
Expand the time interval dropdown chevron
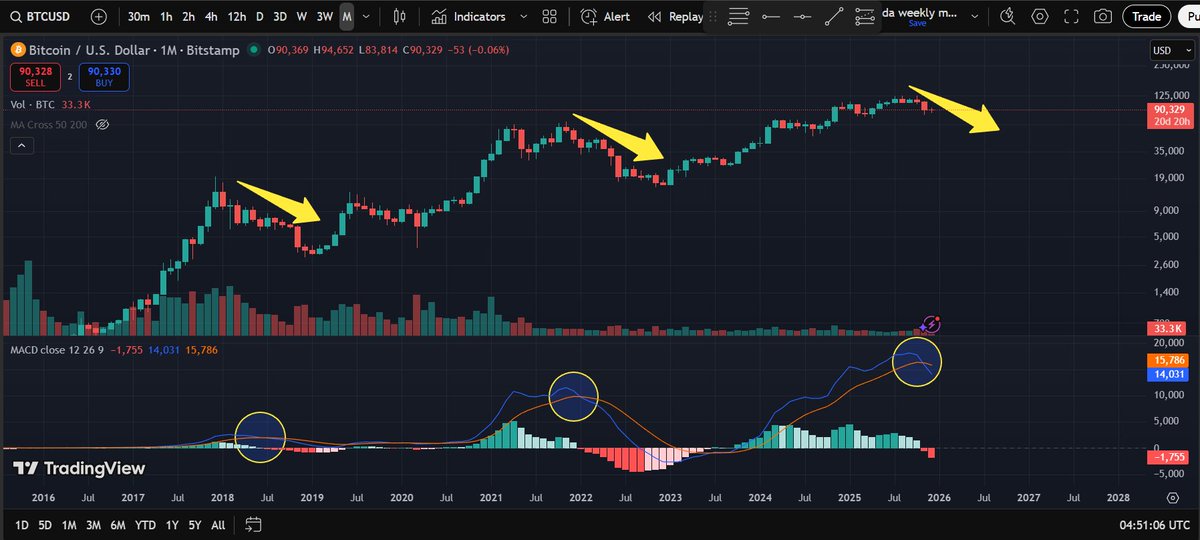(x=366, y=17)
